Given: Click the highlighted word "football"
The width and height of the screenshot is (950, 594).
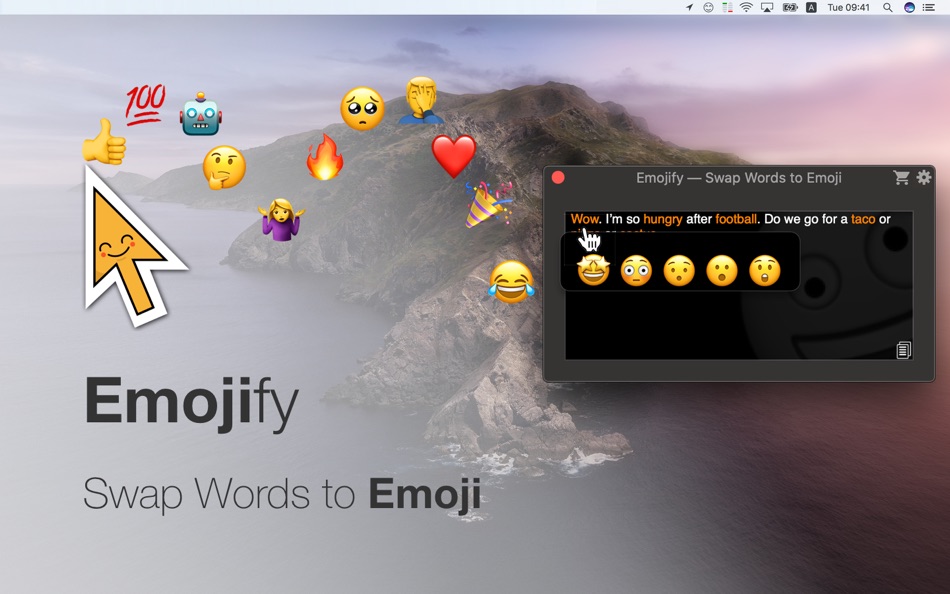Looking at the screenshot, I should 736,219.
